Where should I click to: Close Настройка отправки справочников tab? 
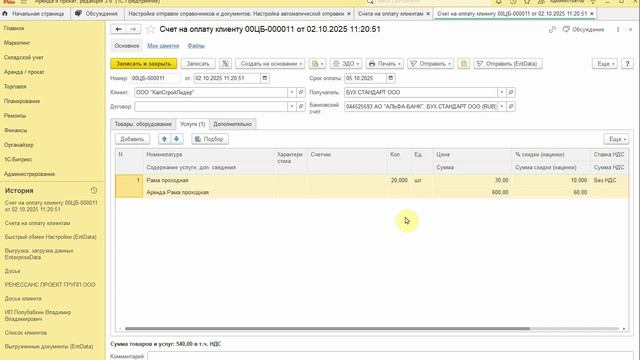tap(349, 13)
